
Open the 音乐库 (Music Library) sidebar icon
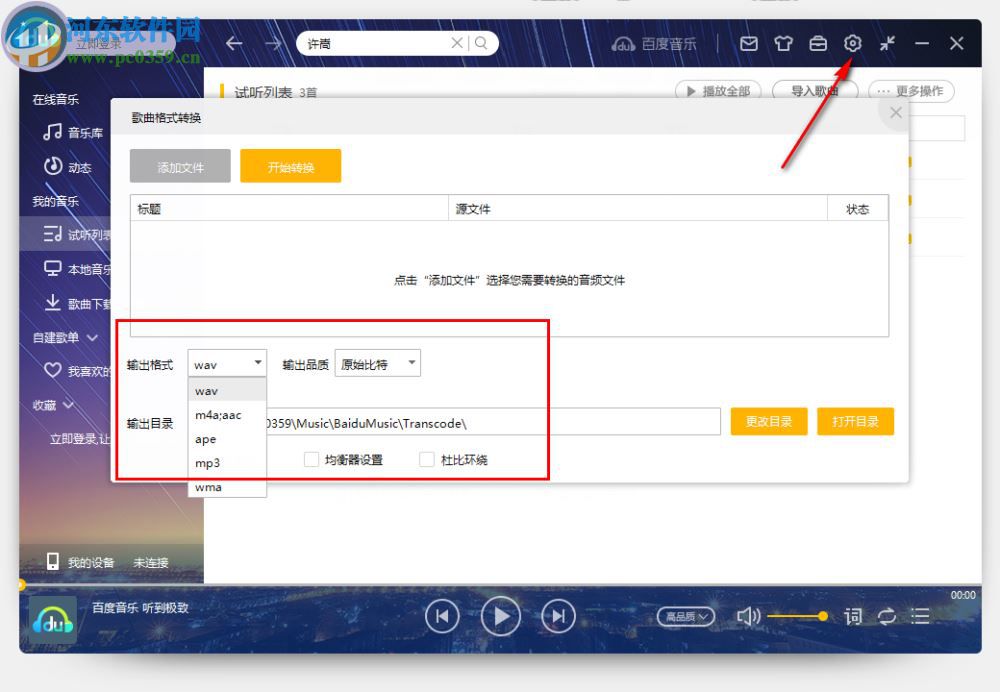coord(52,133)
